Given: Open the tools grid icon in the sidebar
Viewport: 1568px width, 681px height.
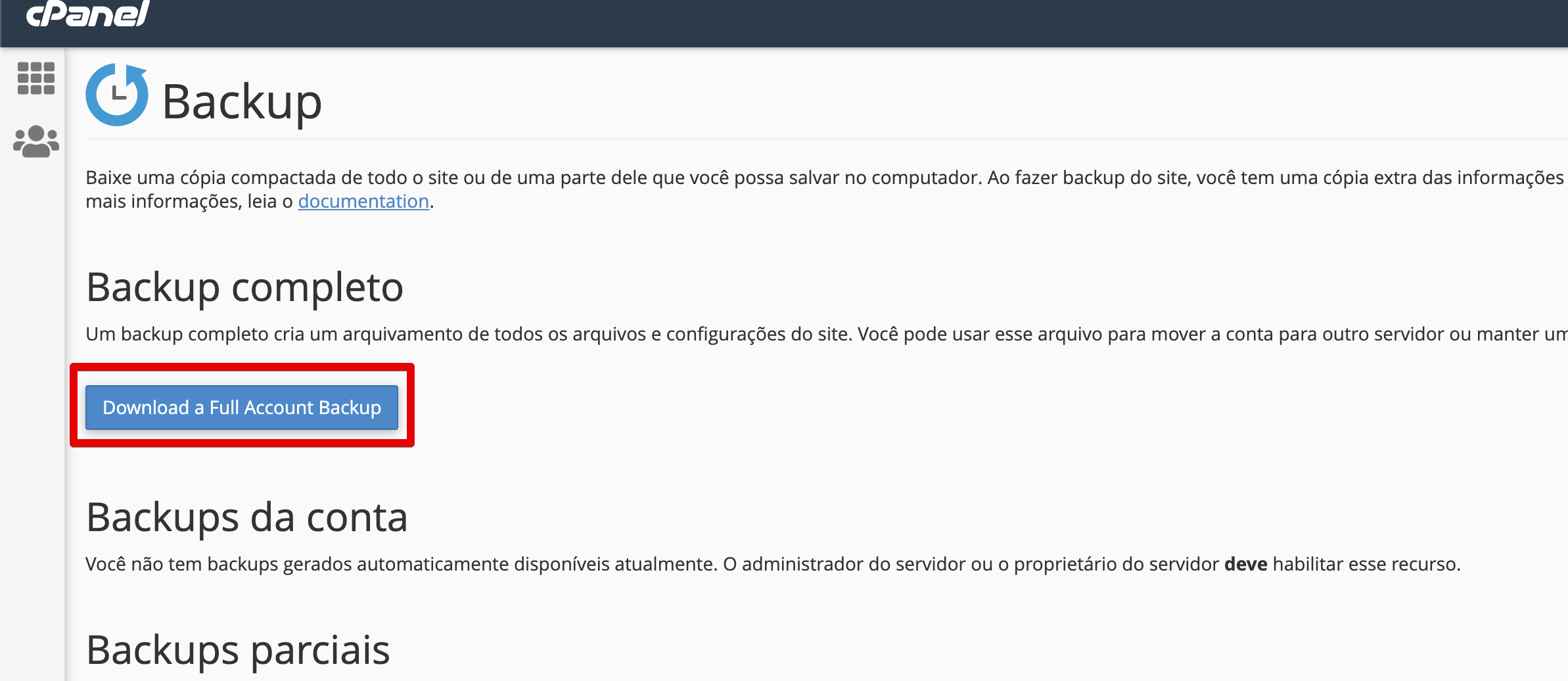Looking at the screenshot, I should [36, 78].
